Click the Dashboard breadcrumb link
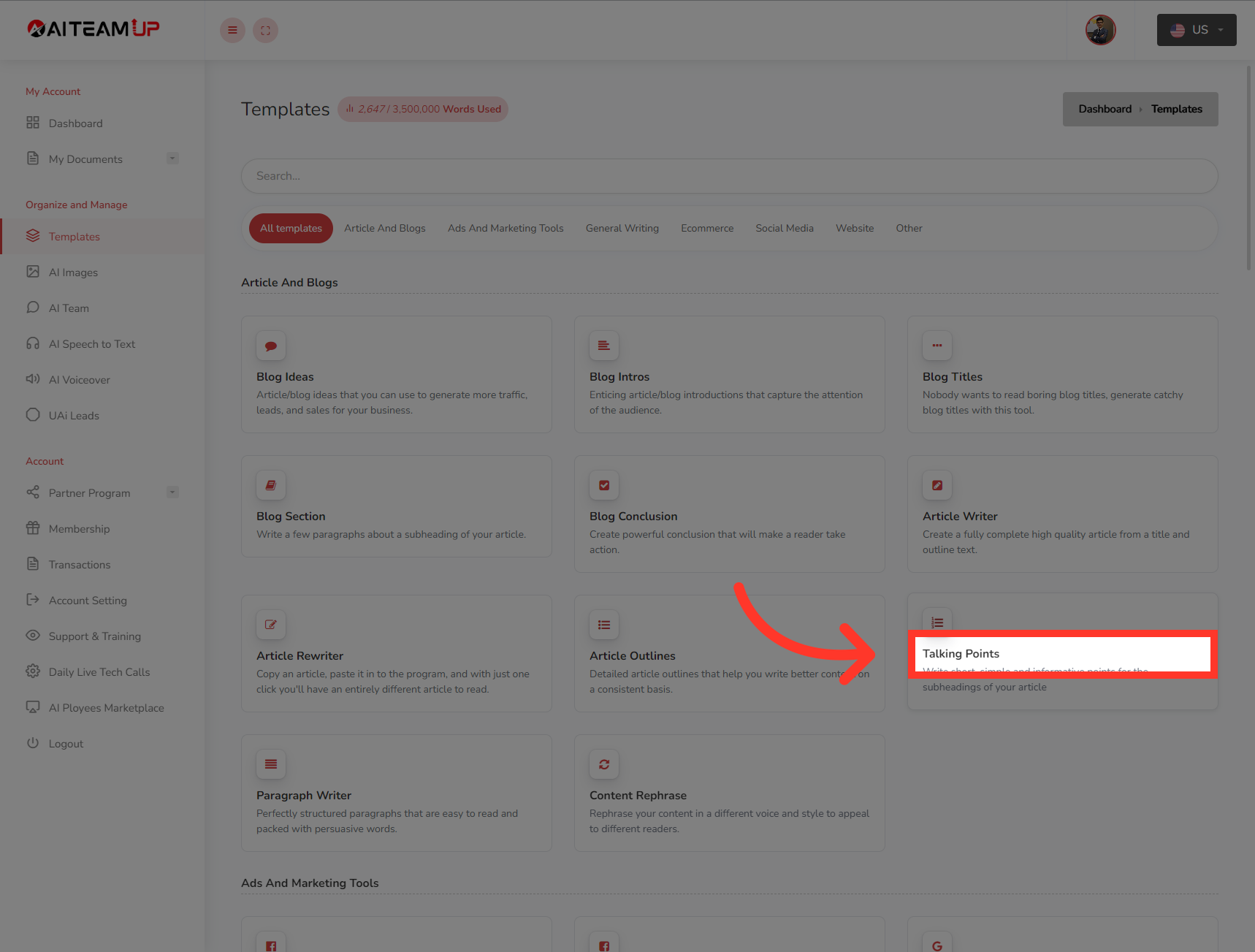 pyautogui.click(x=1105, y=108)
